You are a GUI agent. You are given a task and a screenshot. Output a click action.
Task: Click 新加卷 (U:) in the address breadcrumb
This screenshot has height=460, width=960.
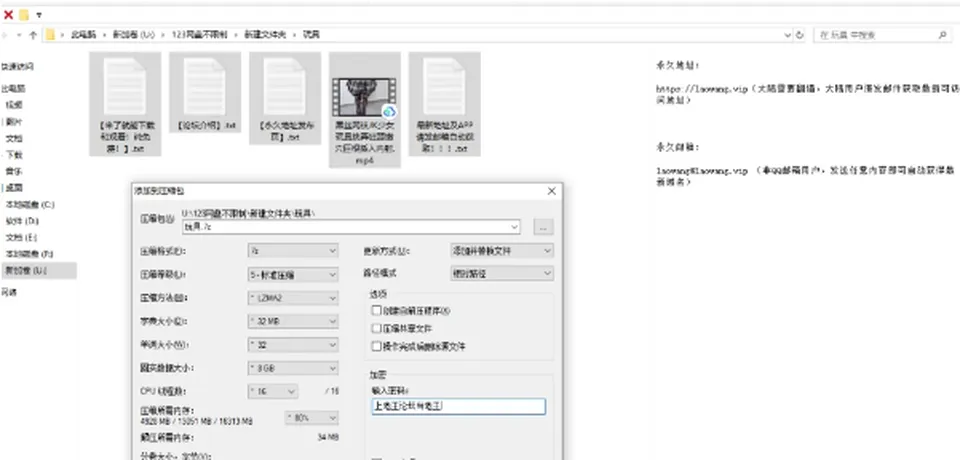133,35
